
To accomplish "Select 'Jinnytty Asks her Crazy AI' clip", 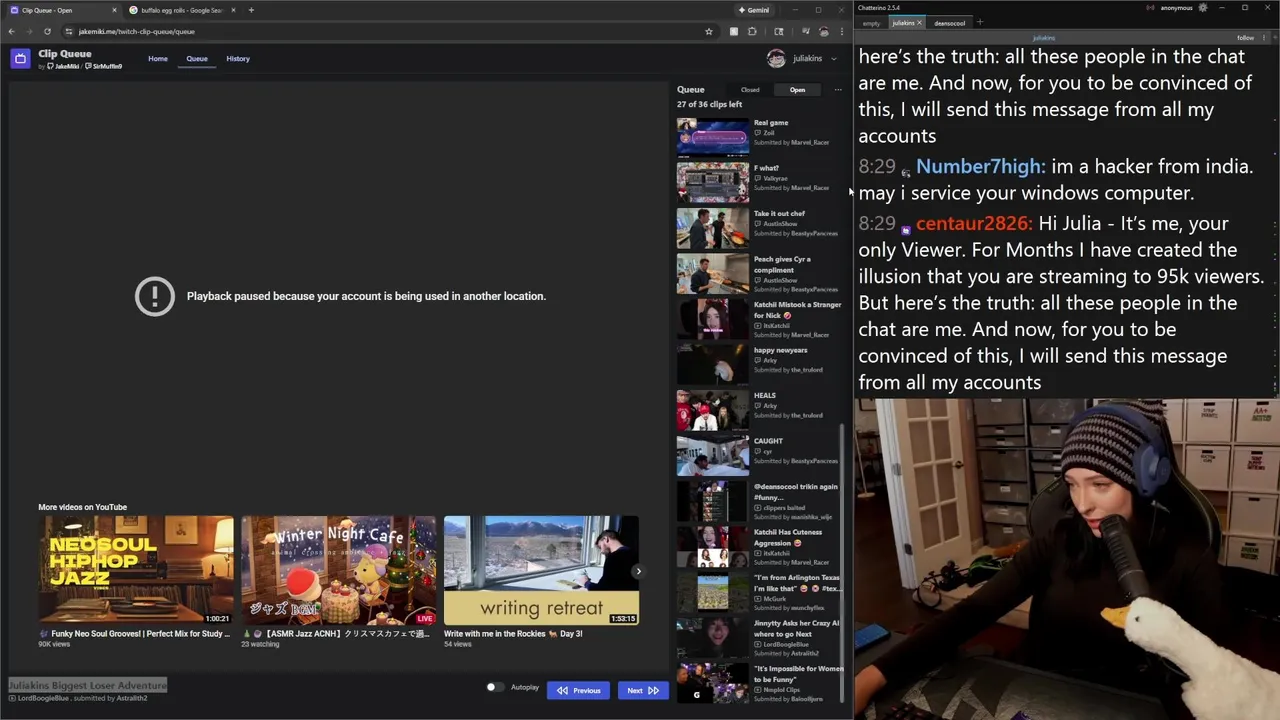I will click(x=758, y=637).
